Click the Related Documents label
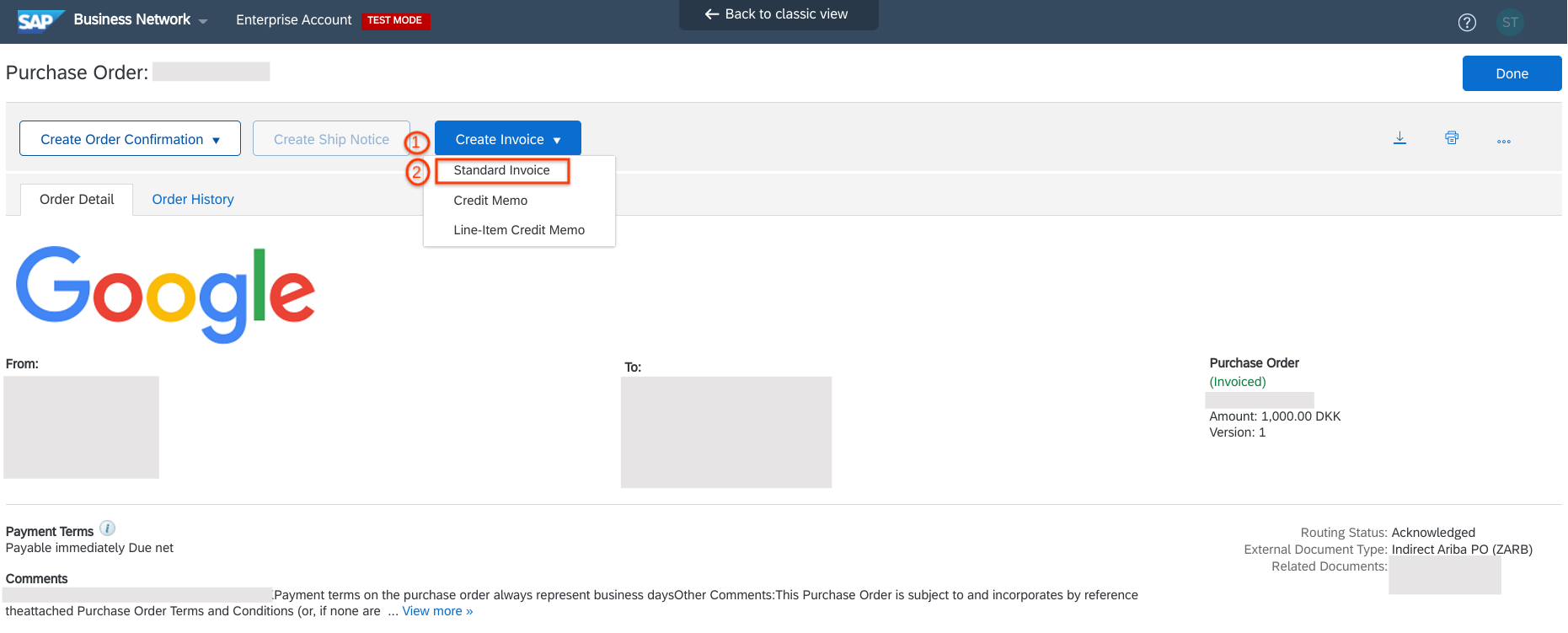Screen dimensions: 1568x633 [x=1329, y=566]
